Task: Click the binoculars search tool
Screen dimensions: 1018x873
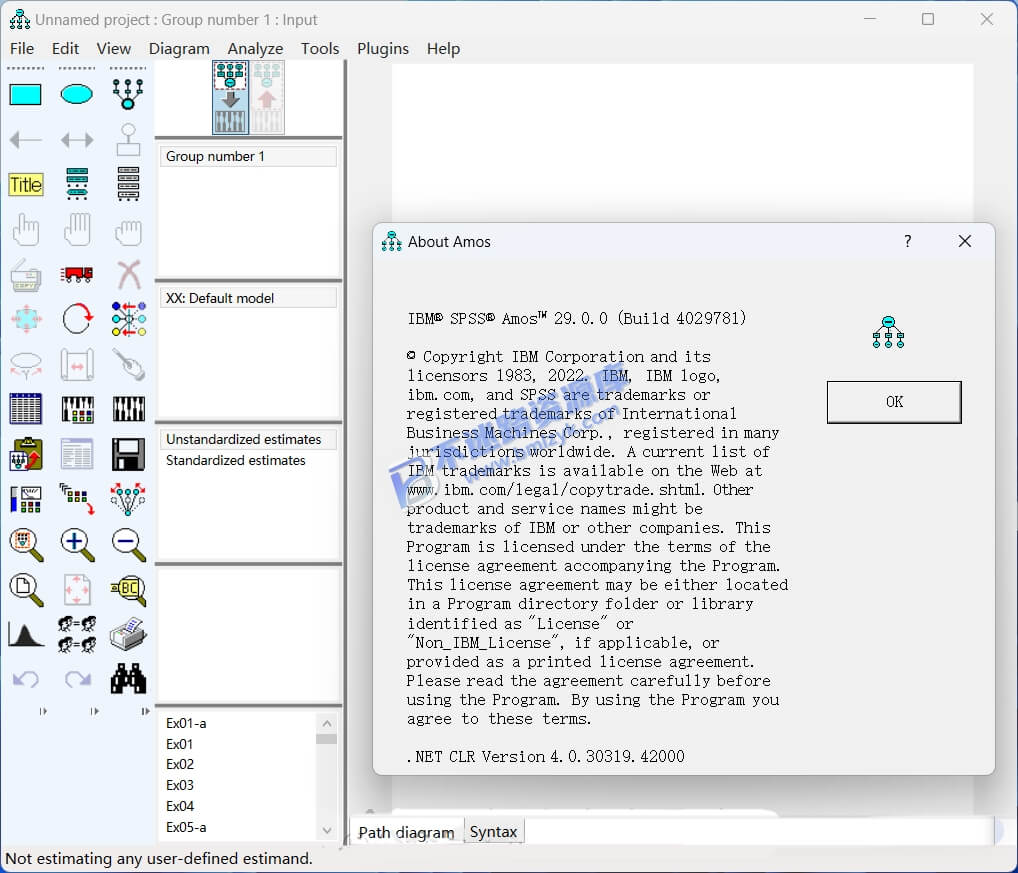Action: (129, 679)
